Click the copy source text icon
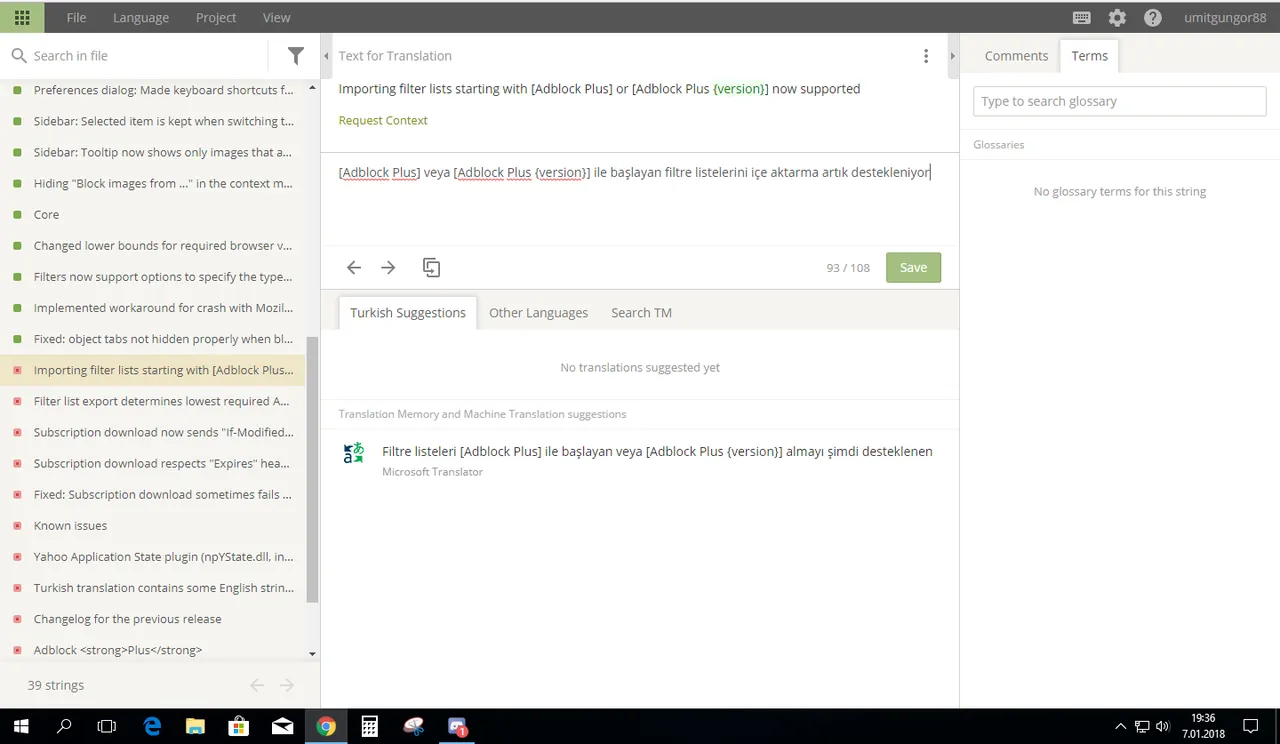This screenshot has height=744, width=1280. coord(431,267)
